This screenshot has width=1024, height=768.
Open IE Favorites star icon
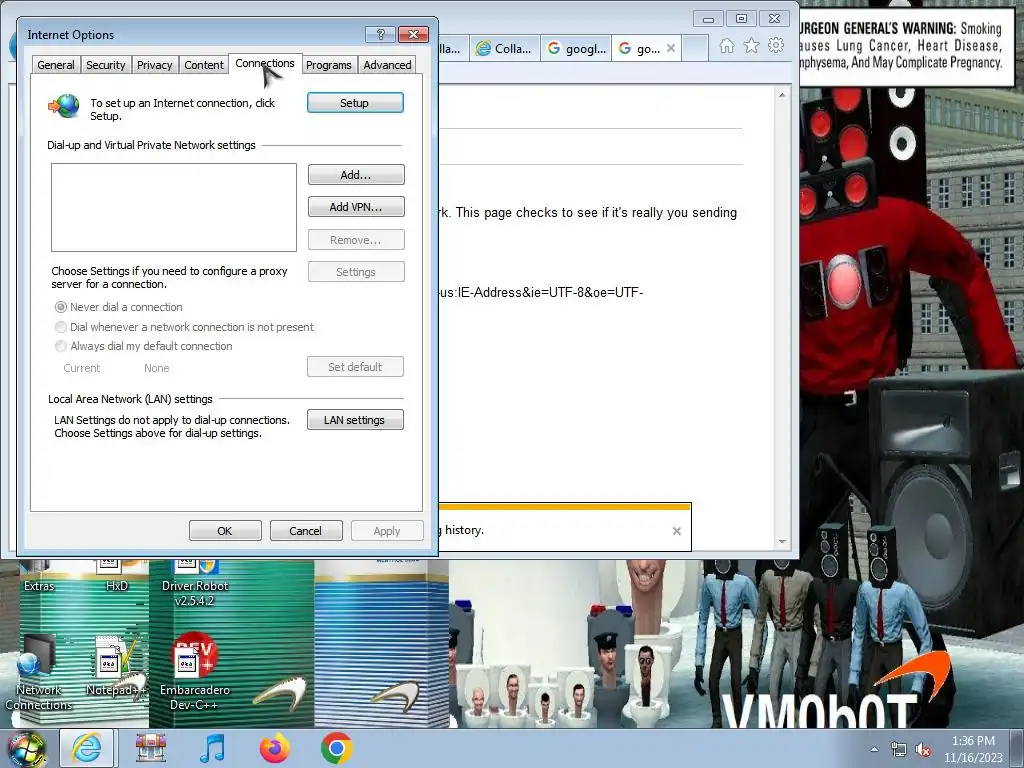point(752,46)
